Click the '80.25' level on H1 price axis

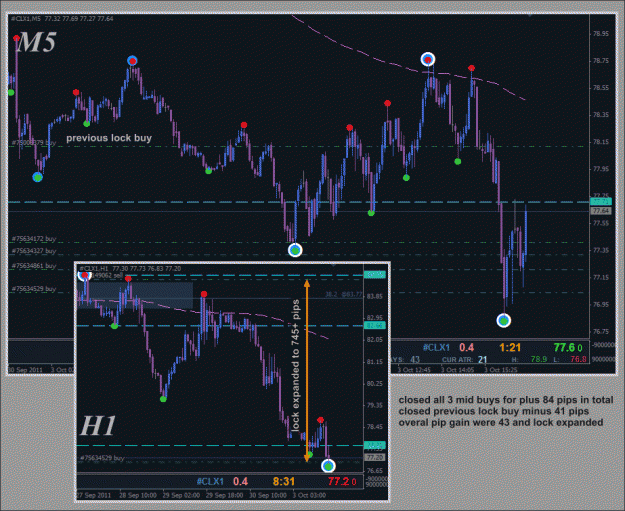point(375,383)
